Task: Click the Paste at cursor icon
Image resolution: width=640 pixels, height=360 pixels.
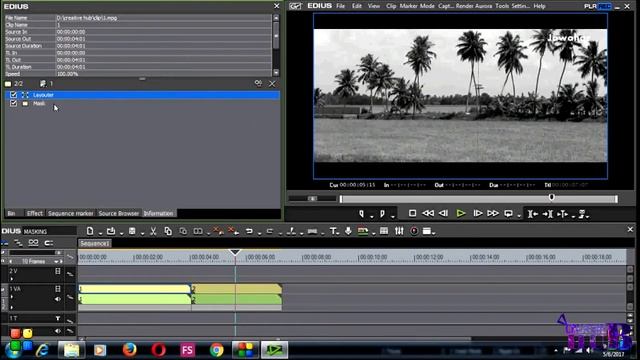Action: click(x=183, y=231)
